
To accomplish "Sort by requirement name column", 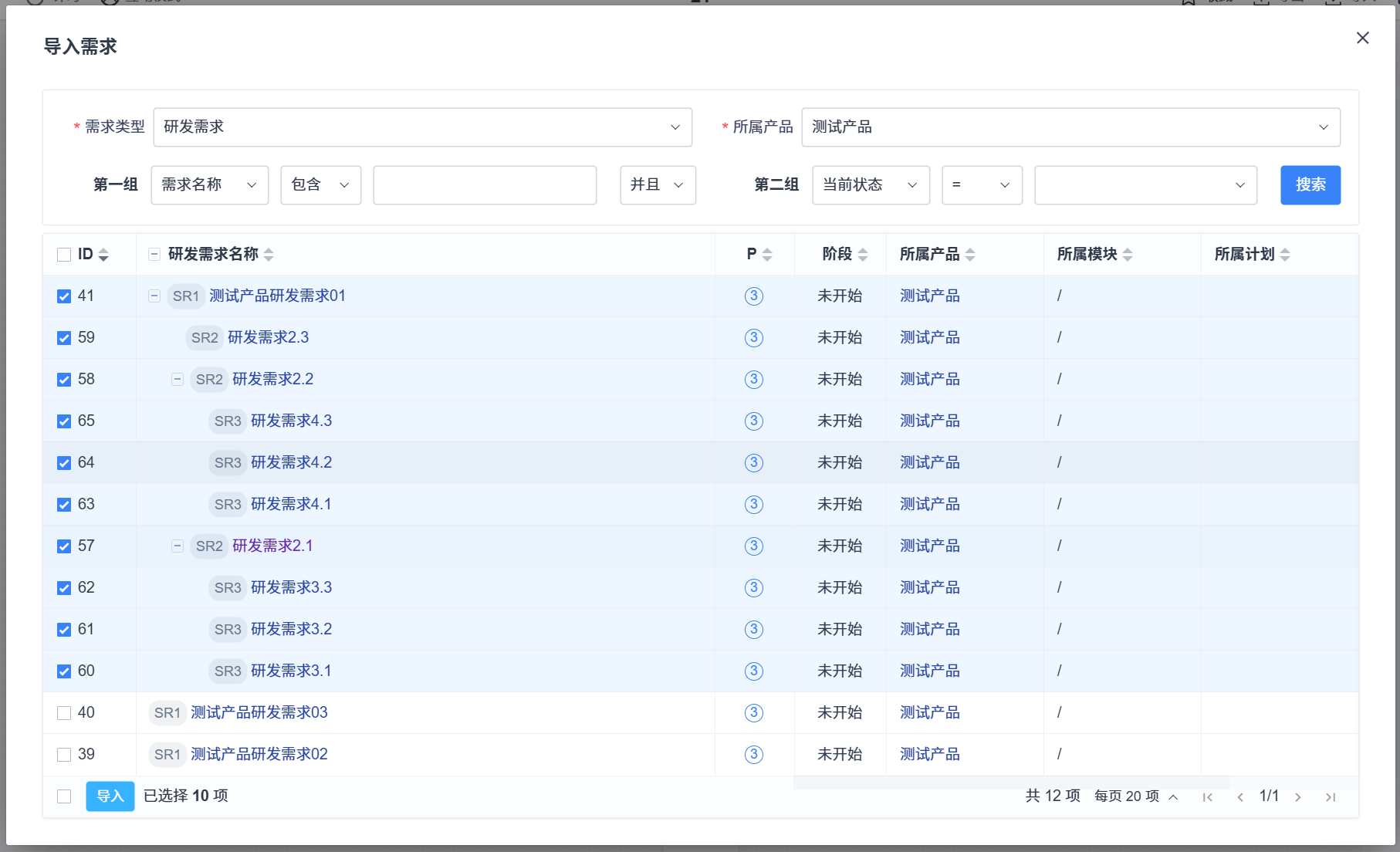I will (269, 255).
